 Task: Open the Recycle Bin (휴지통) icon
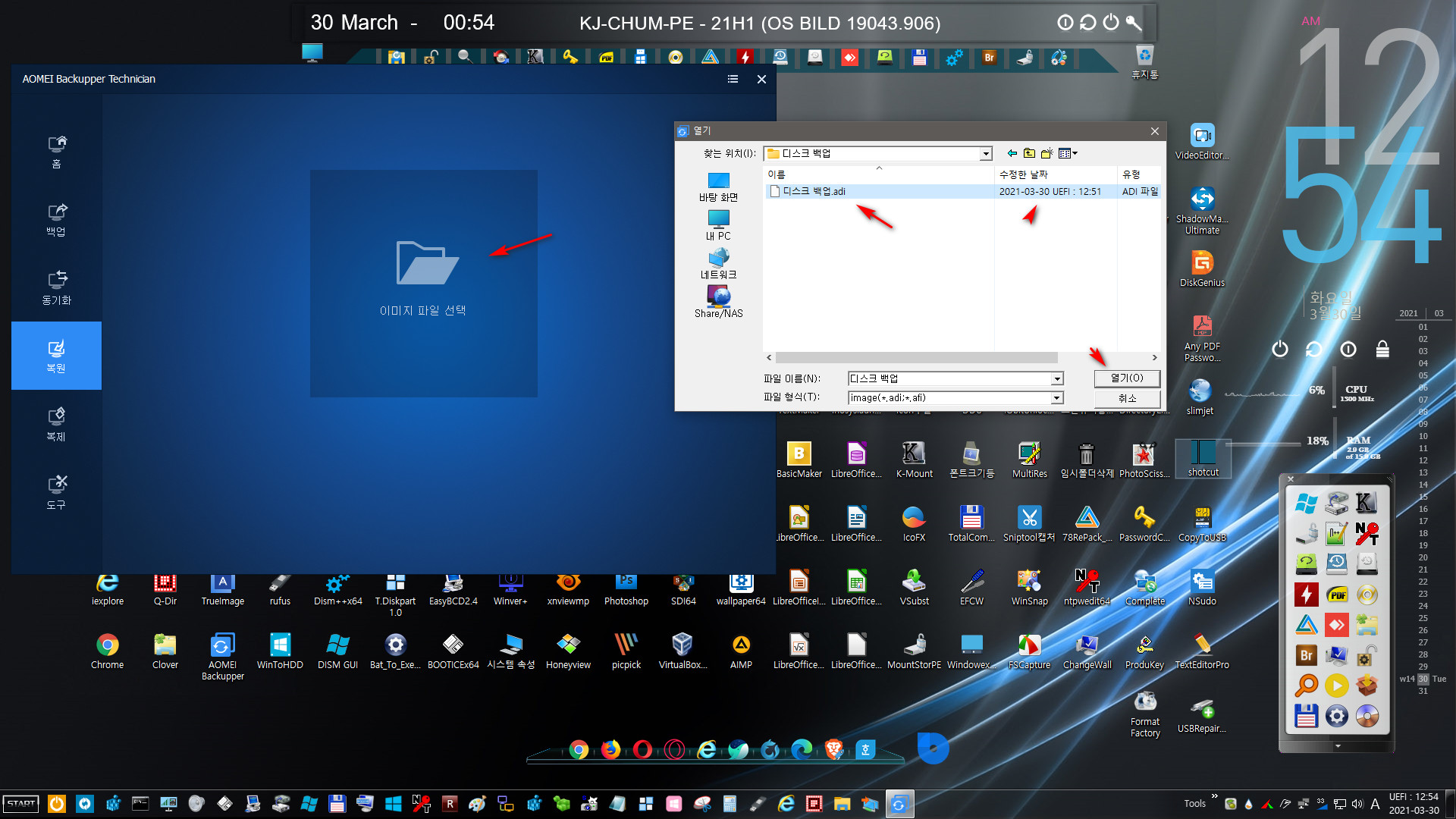[1144, 62]
